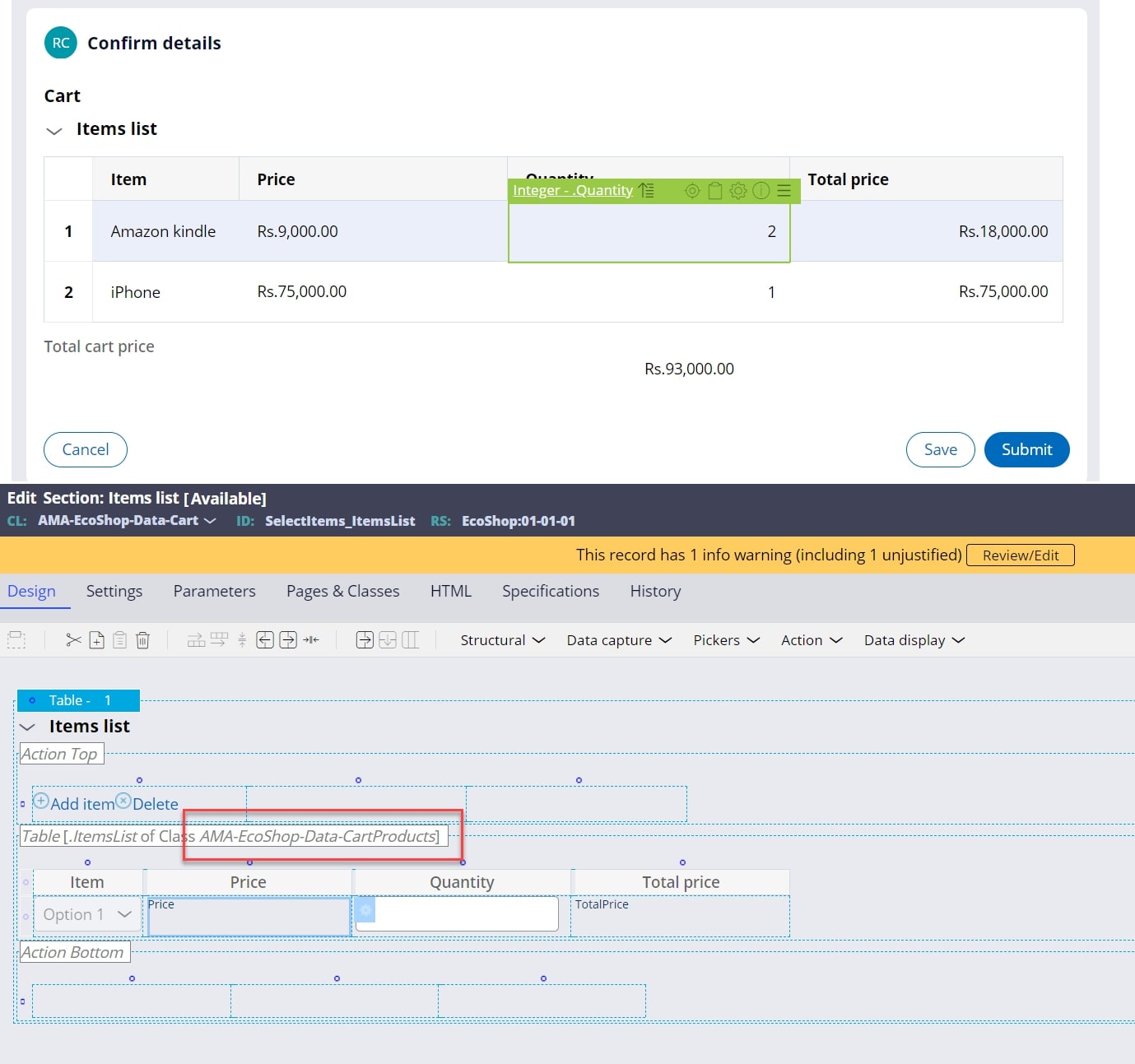Image resolution: width=1135 pixels, height=1064 pixels.
Task: Click the trash delete icon in toolbar
Action: coord(142,640)
